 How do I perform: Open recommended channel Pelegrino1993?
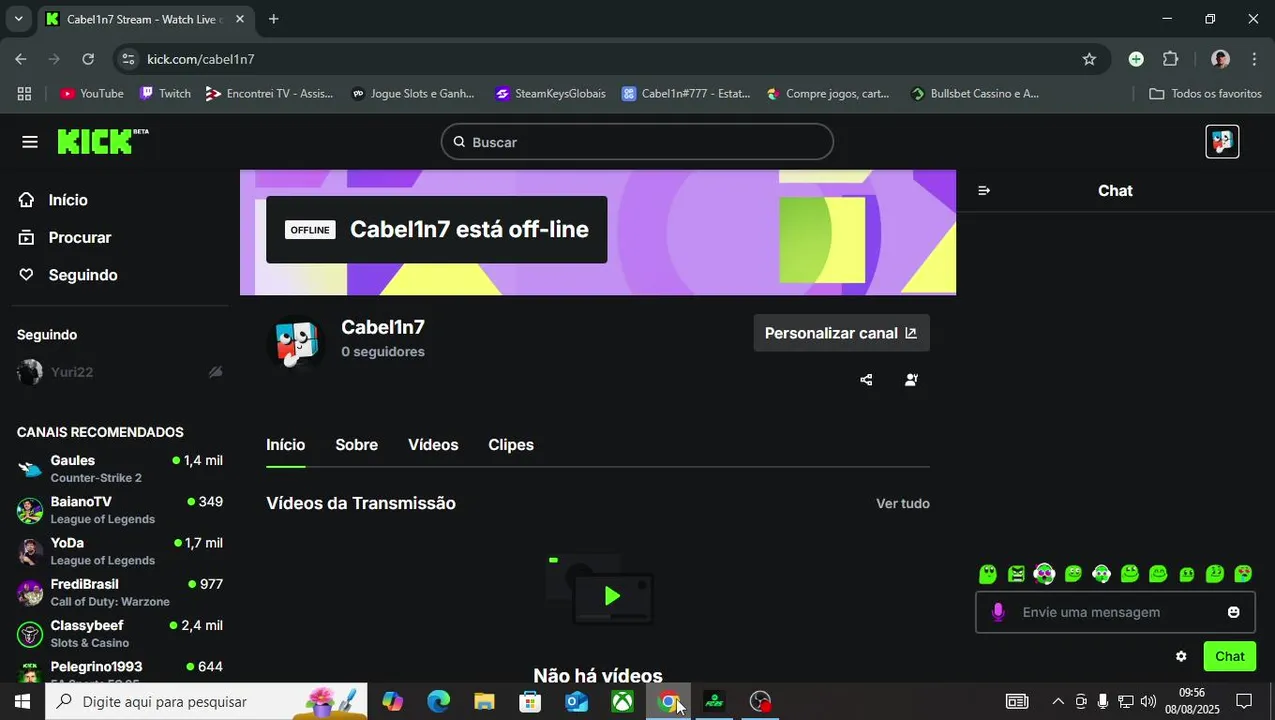point(119,672)
